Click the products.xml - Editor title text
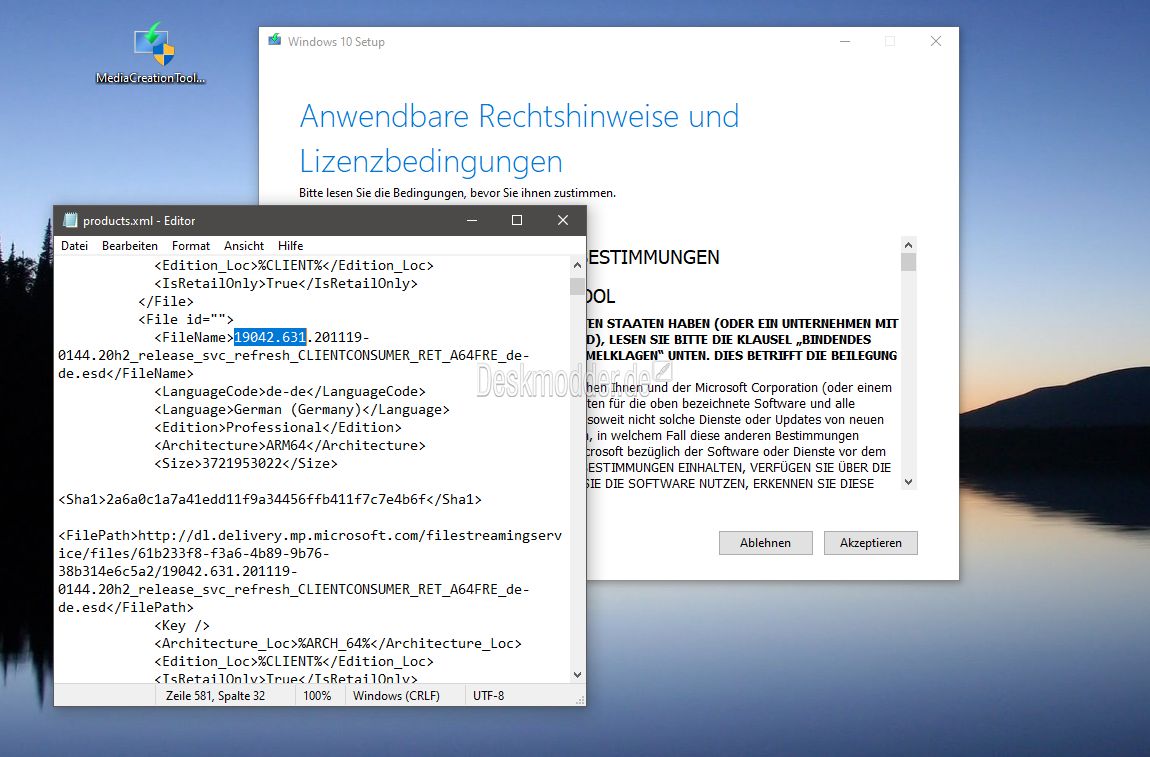 tap(139, 221)
